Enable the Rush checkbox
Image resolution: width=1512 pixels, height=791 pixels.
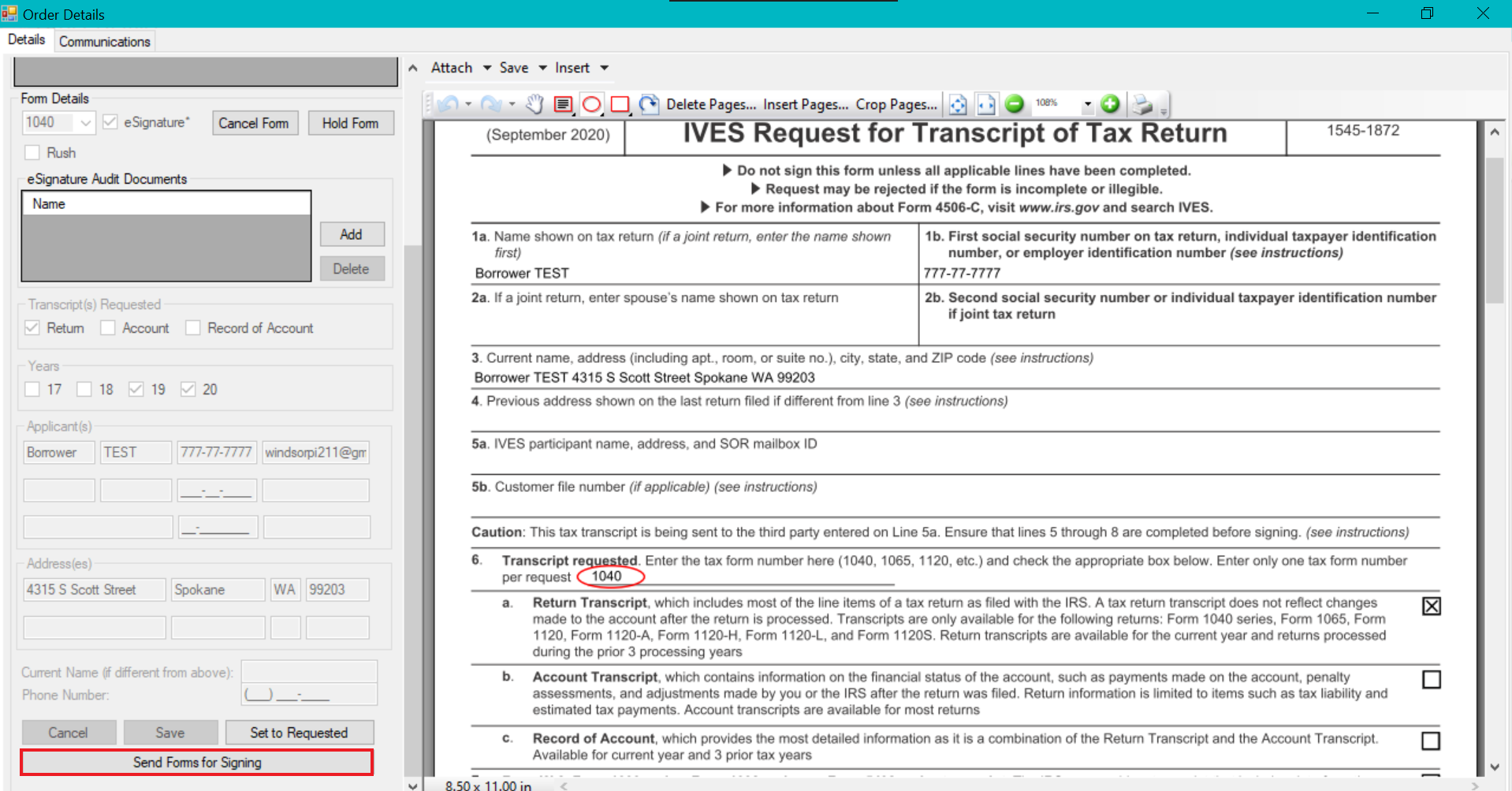[32, 152]
